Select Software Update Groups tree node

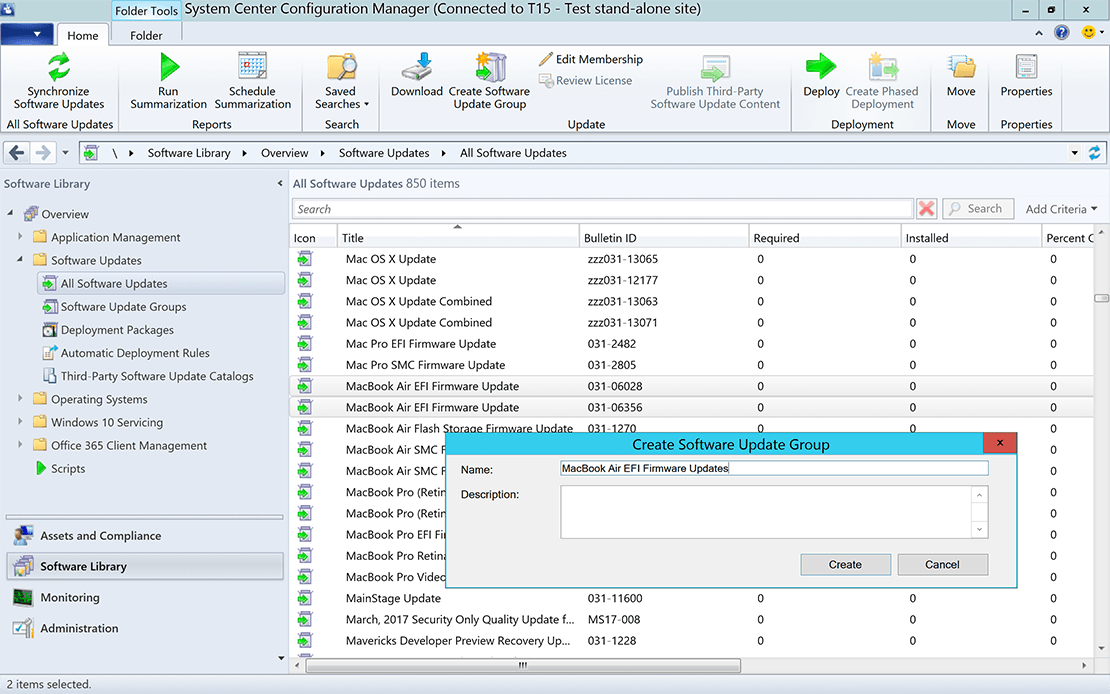point(123,307)
